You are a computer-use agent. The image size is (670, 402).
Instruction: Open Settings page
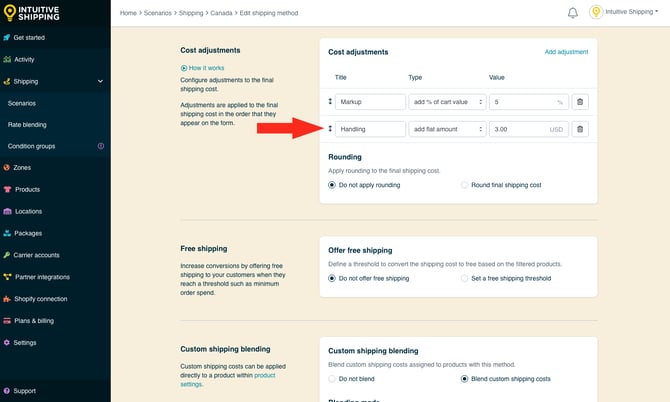pyautogui.click(x=25, y=343)
